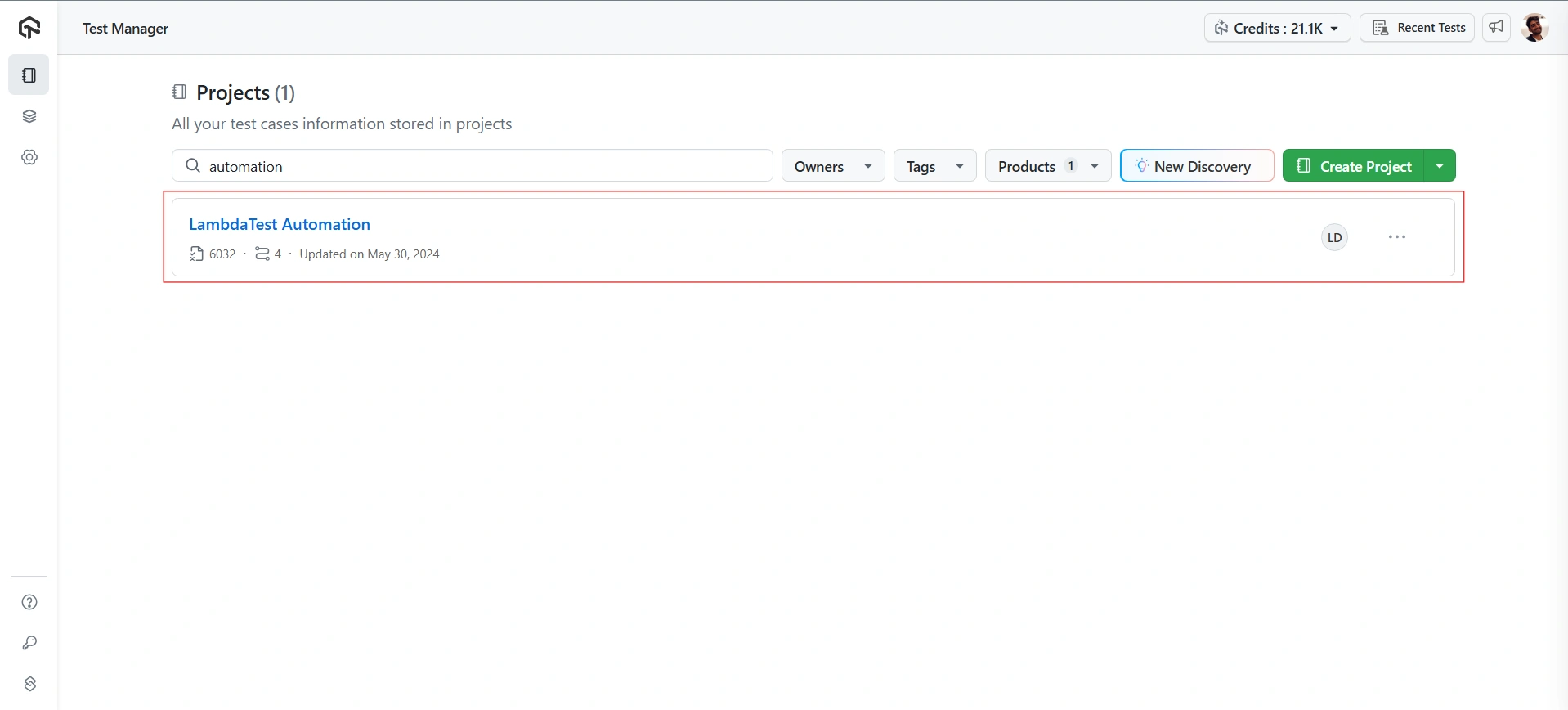Click the New Discovery button
The height and width of the screenshot is (710, 1568).
coord(1196,166)
